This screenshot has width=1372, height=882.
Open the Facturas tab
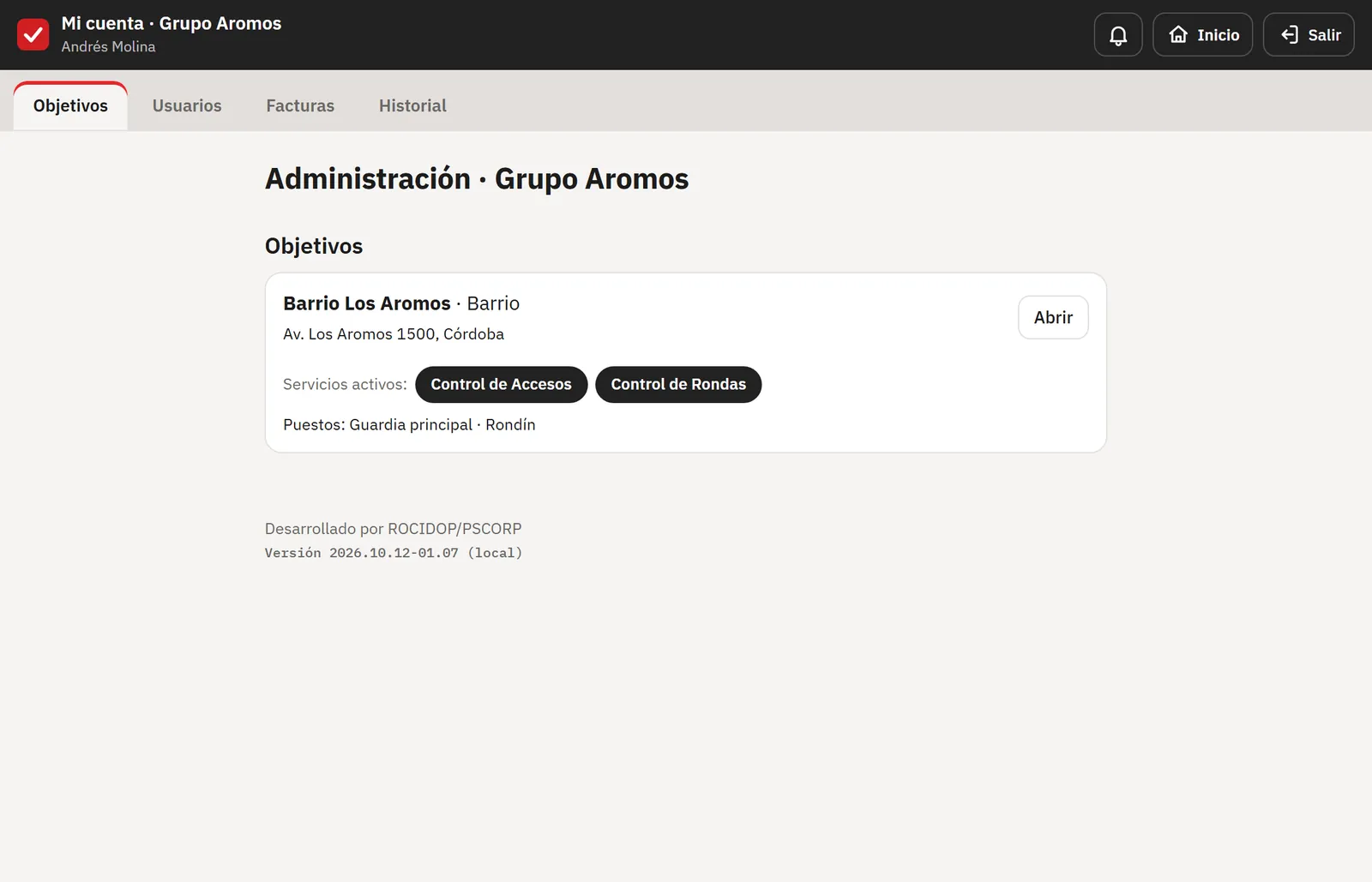tap(300, 106)
